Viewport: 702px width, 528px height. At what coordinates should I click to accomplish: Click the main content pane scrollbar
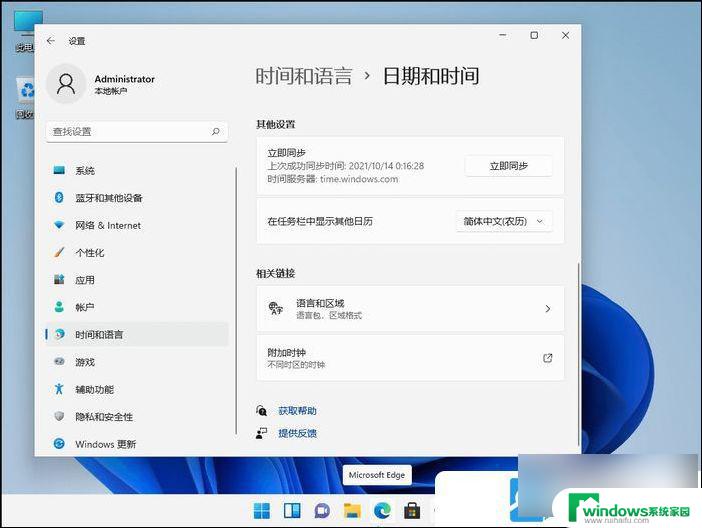coord(578,354)
